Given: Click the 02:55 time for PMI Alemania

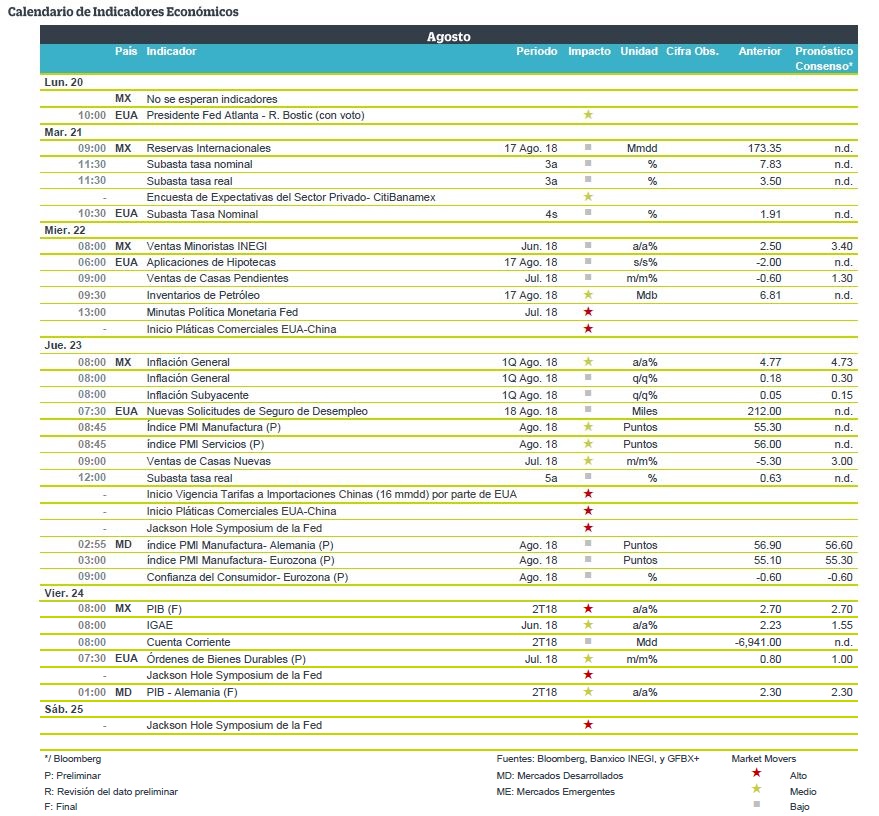Looking at the screenshot, I should 92,544.
